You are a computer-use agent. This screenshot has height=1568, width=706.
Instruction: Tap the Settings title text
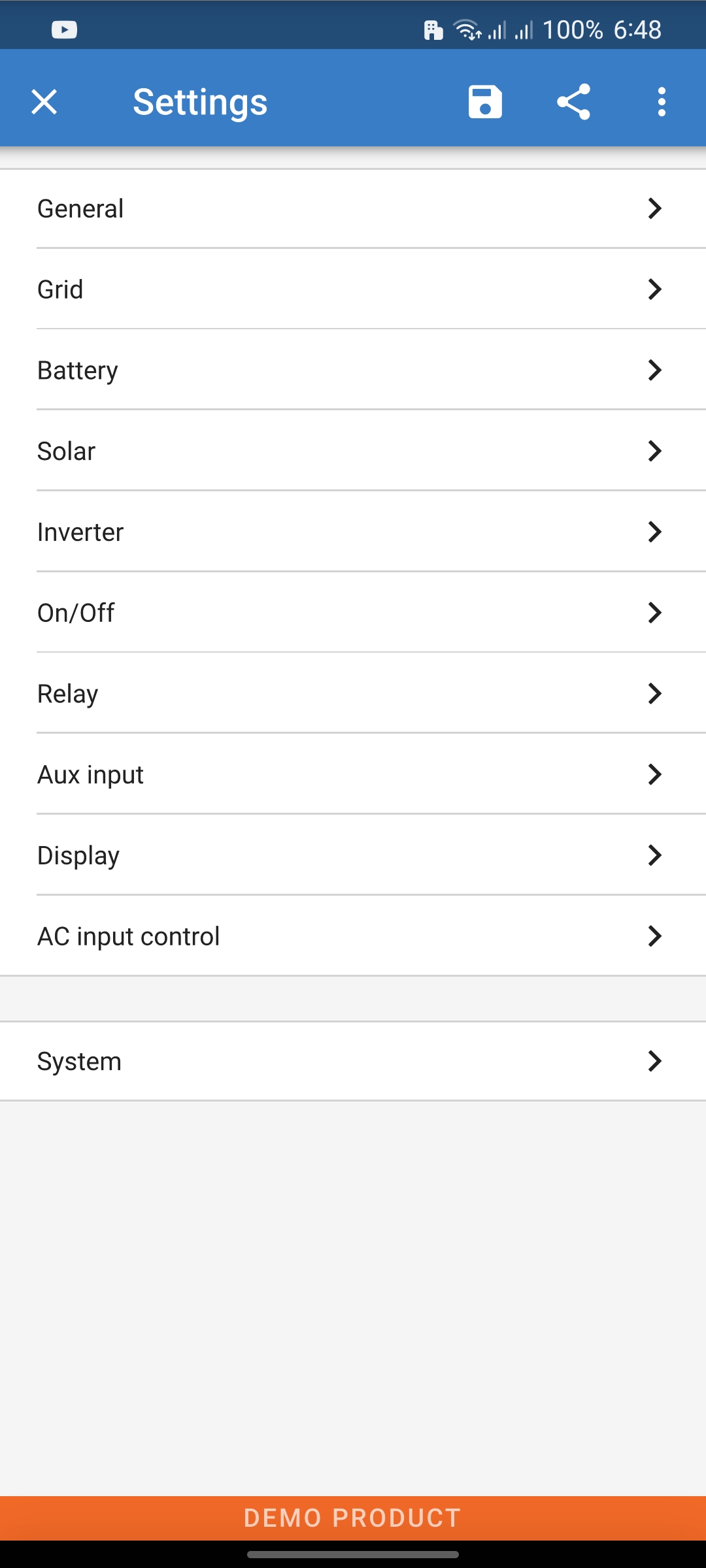click(200, 102)
